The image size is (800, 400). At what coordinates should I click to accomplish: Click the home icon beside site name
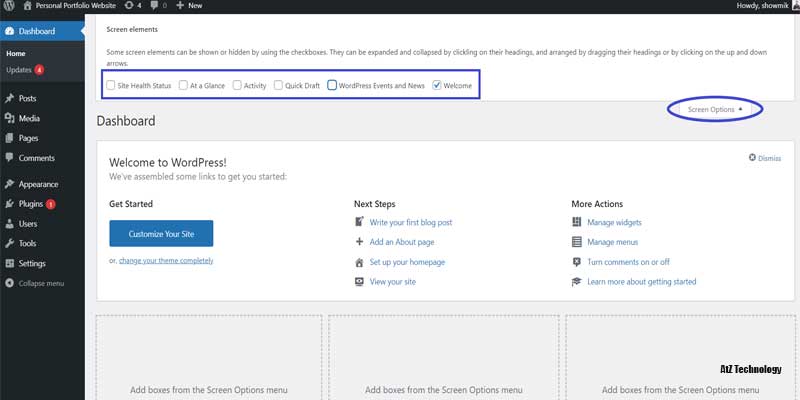coord(28,6)
